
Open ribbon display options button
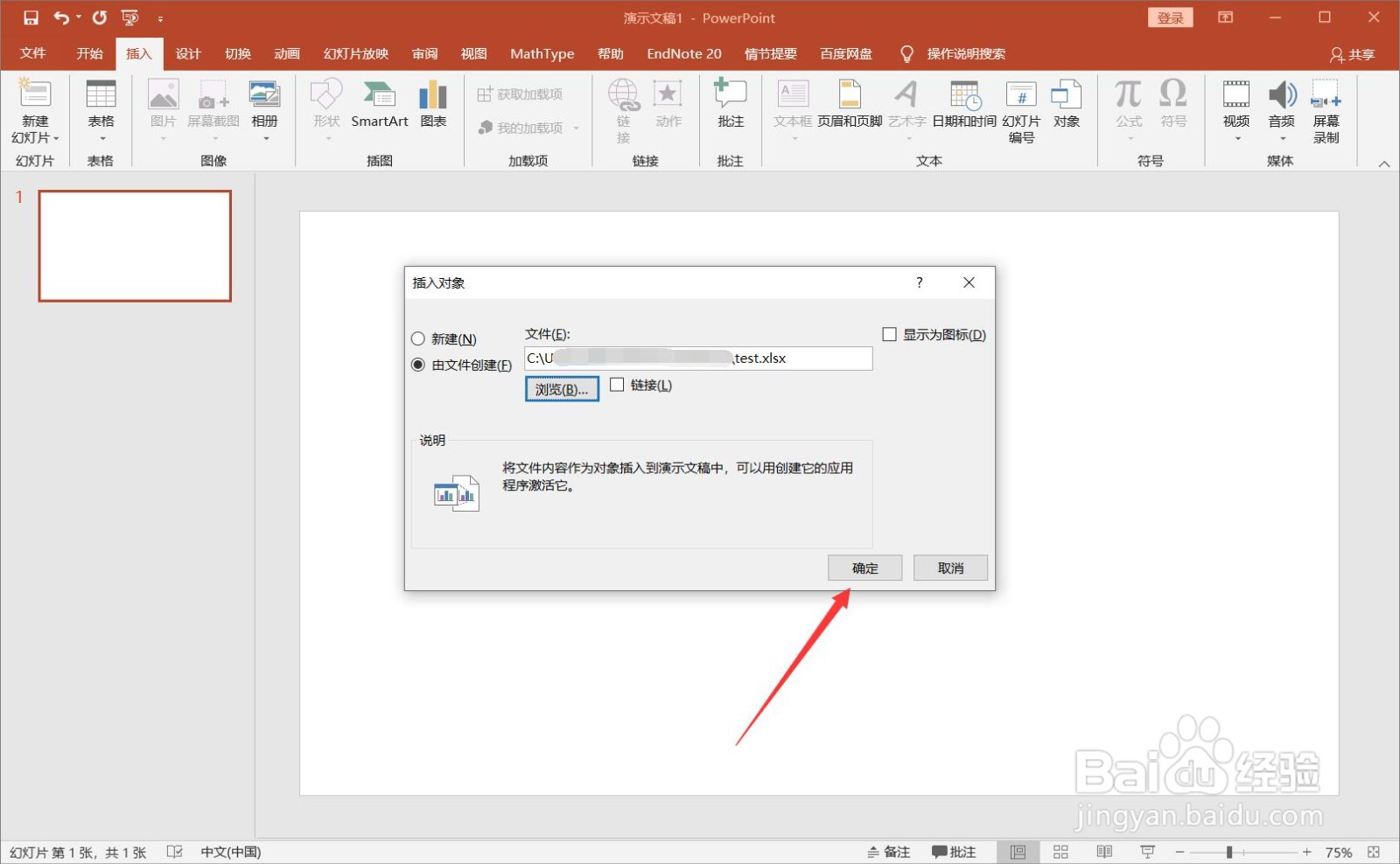[1225, 17]
